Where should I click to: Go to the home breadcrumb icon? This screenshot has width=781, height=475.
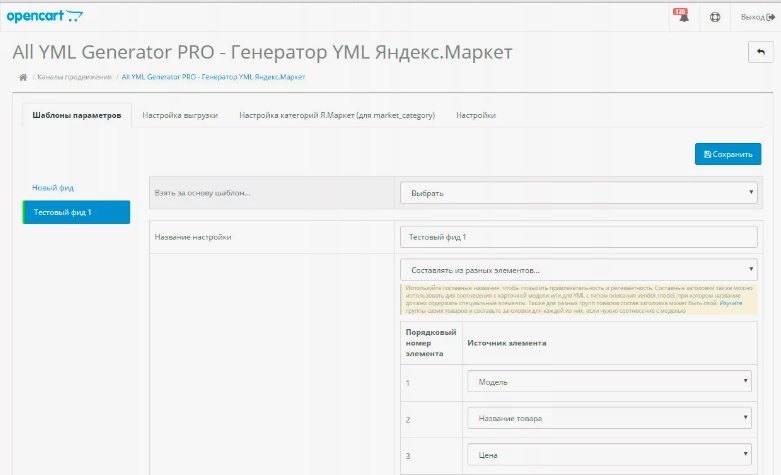click(23, 77)
